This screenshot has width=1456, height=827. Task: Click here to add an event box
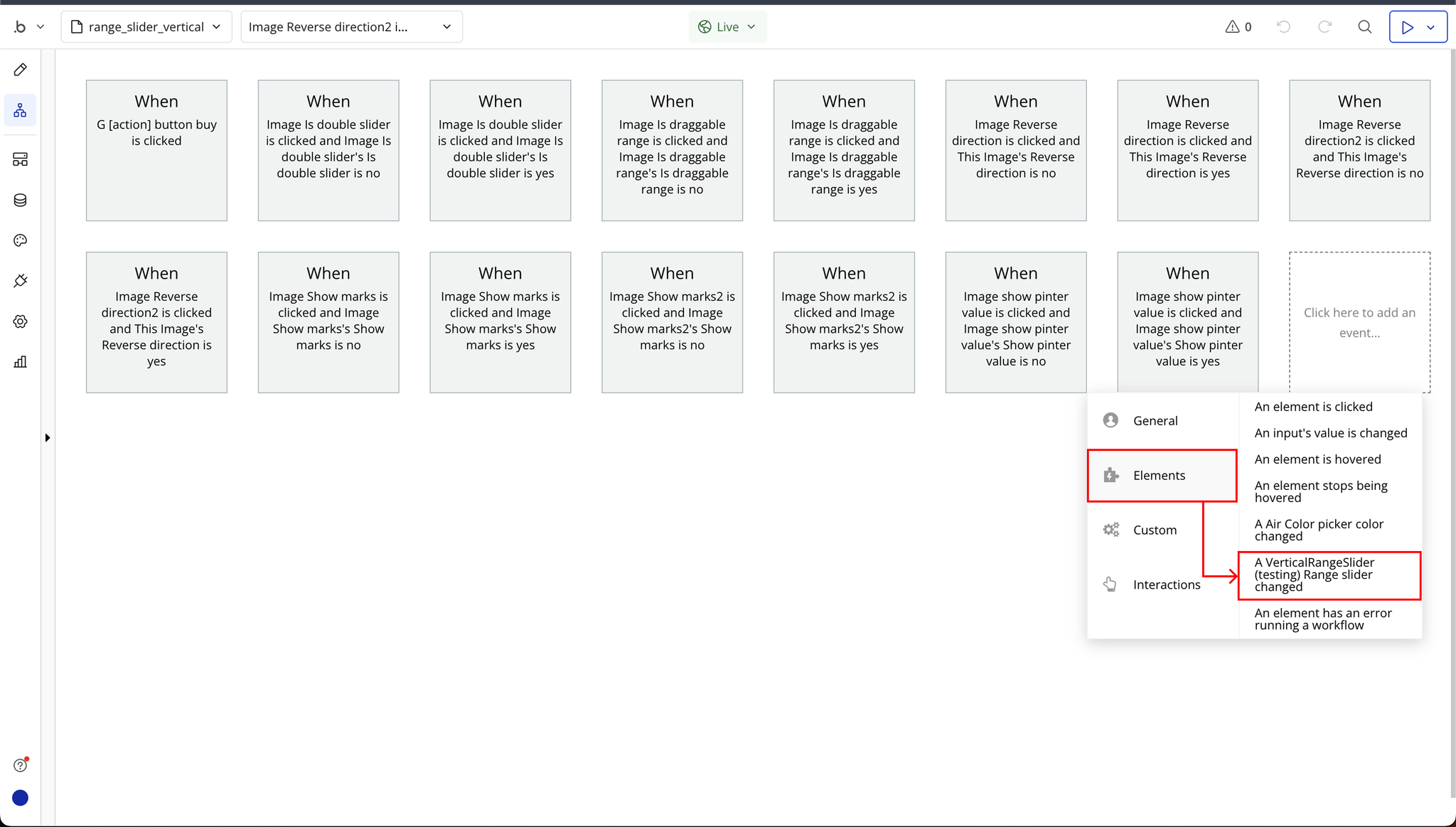pyautogui.click(x=1359, y=322)
